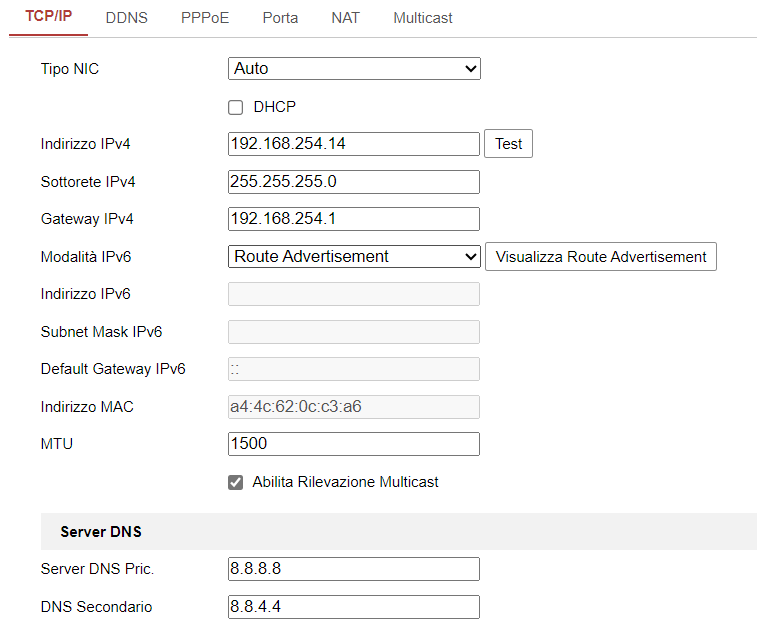Screen dimensions: 757x637
Task: Focus the Gateway IPv4 field
Action: (354, 219)
